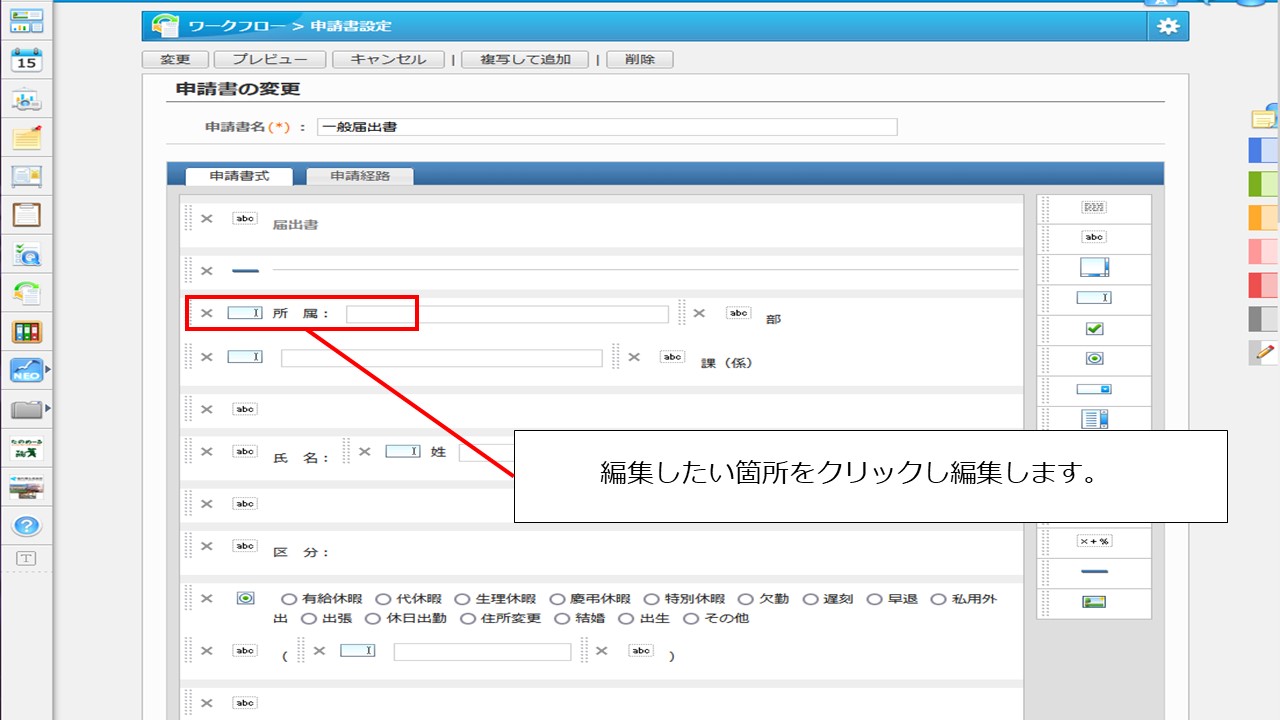The width and height of the screenshot is (1280, 720).
Task: Open the binder files icon in sidebar
Action: [x=27, y=332]
